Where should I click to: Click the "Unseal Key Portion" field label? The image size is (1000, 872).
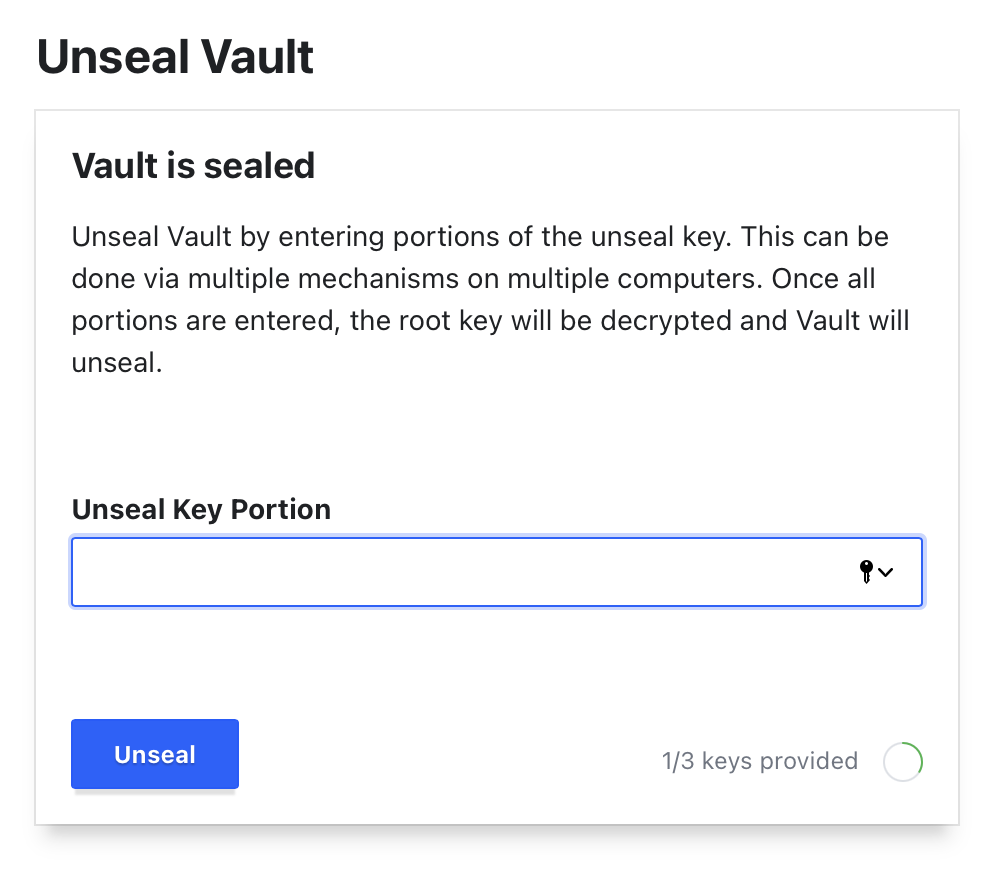click(x=201, y=510)
